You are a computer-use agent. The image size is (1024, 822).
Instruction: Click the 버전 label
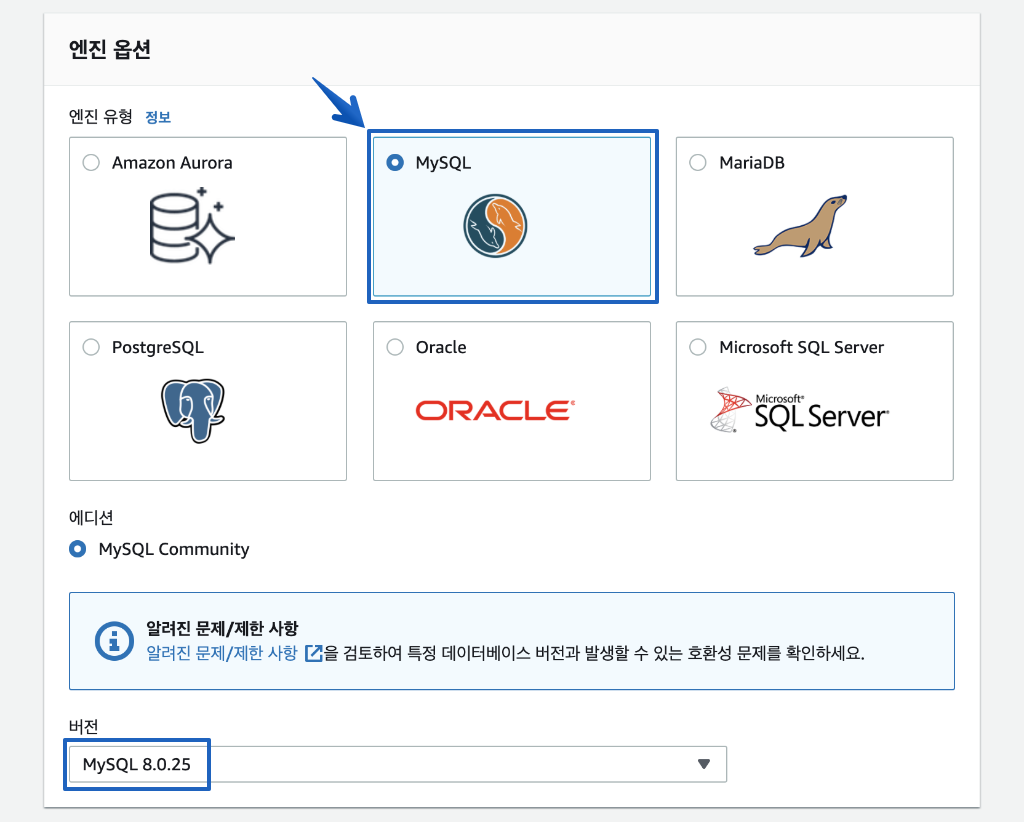(84, 726)
